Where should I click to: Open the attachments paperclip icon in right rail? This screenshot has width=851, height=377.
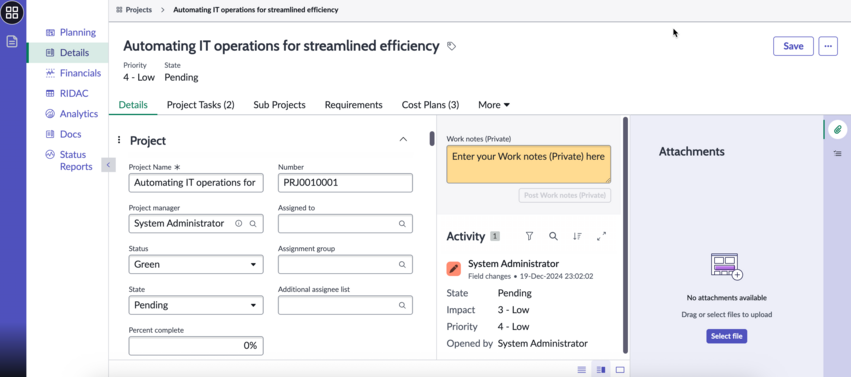[837, 129]
